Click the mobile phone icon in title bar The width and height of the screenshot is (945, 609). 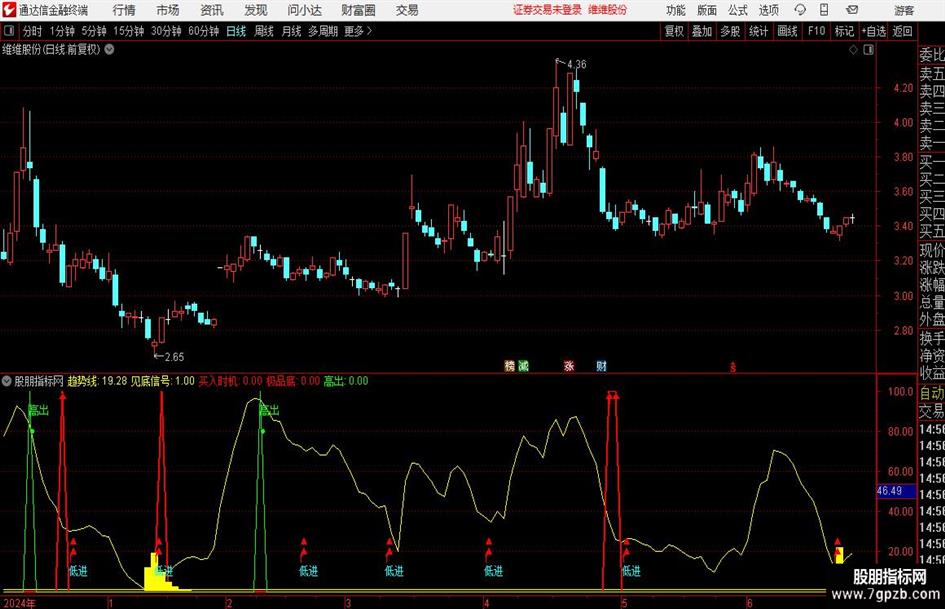[824, 10]
